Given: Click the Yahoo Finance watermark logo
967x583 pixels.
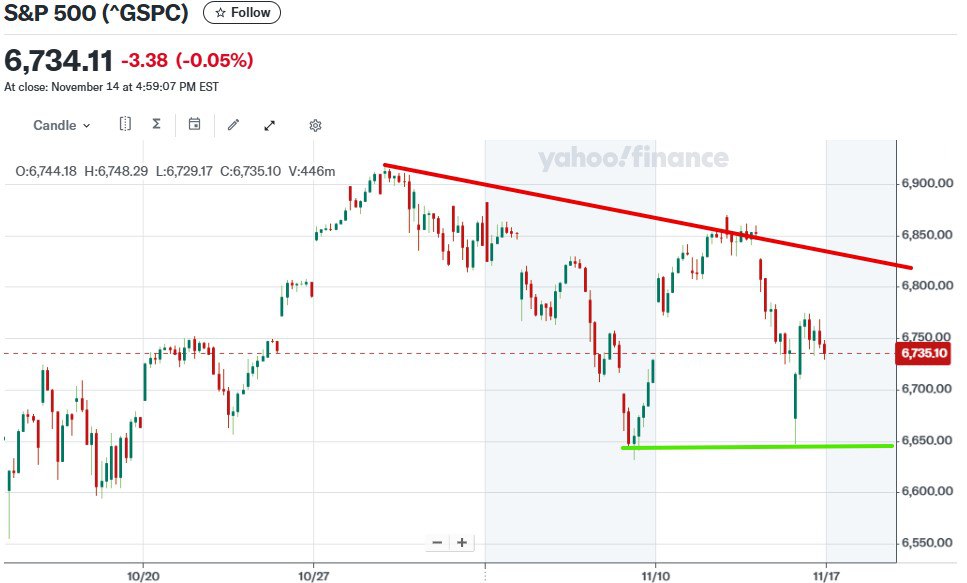Looking at the screenshot, I should tap(633, 158).
